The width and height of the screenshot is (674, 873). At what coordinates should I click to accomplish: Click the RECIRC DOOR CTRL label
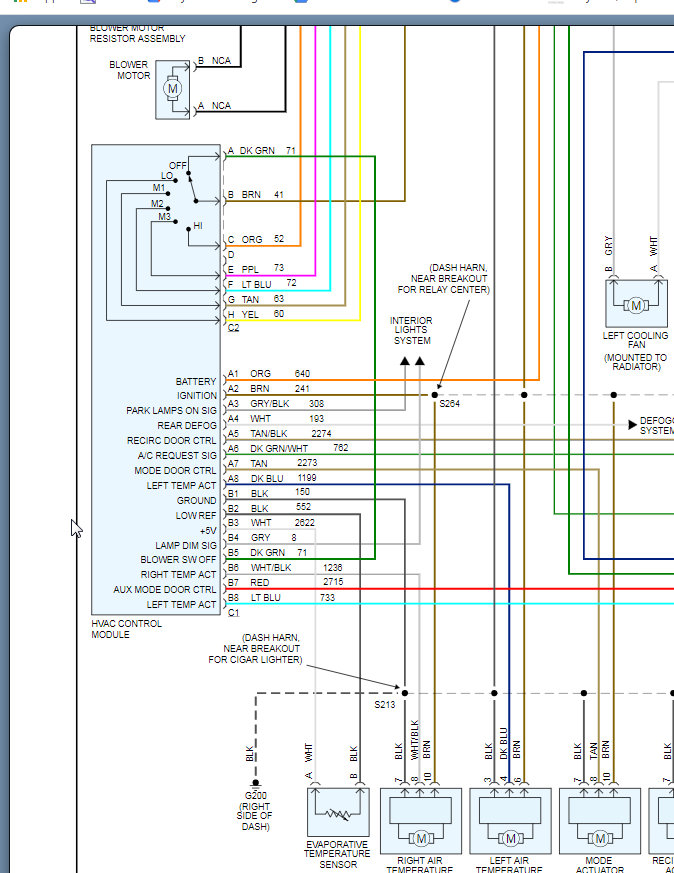pyautogui.click(x=171, y=440)
